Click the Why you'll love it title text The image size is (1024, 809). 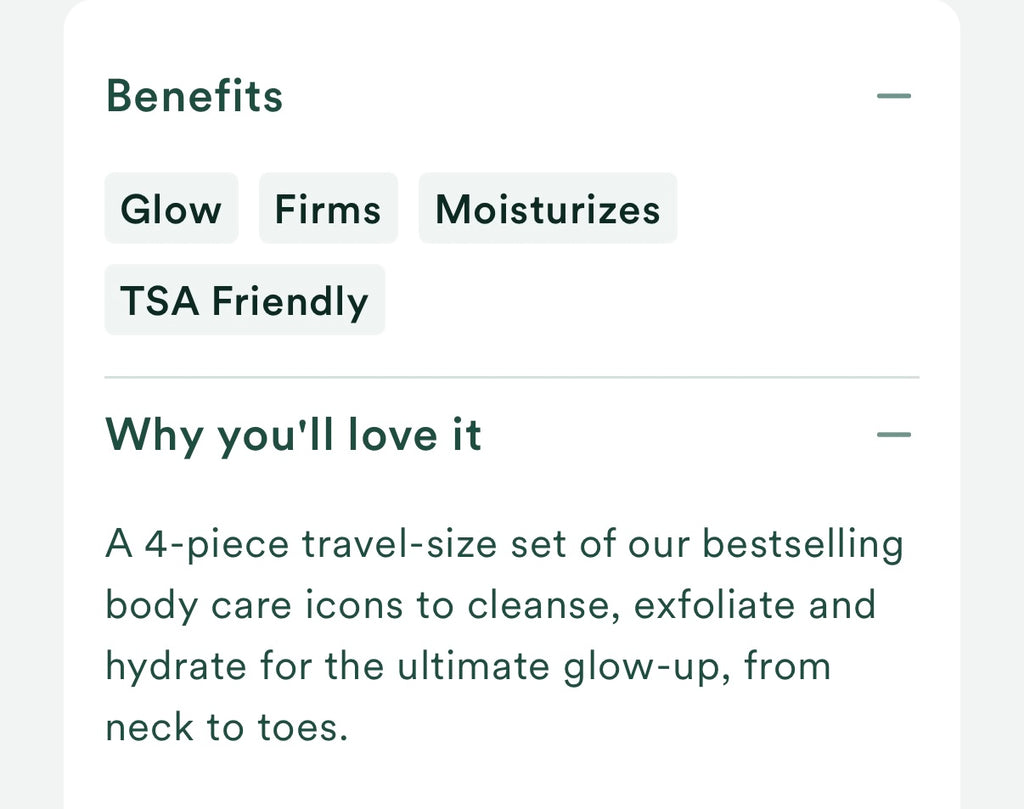294,434
